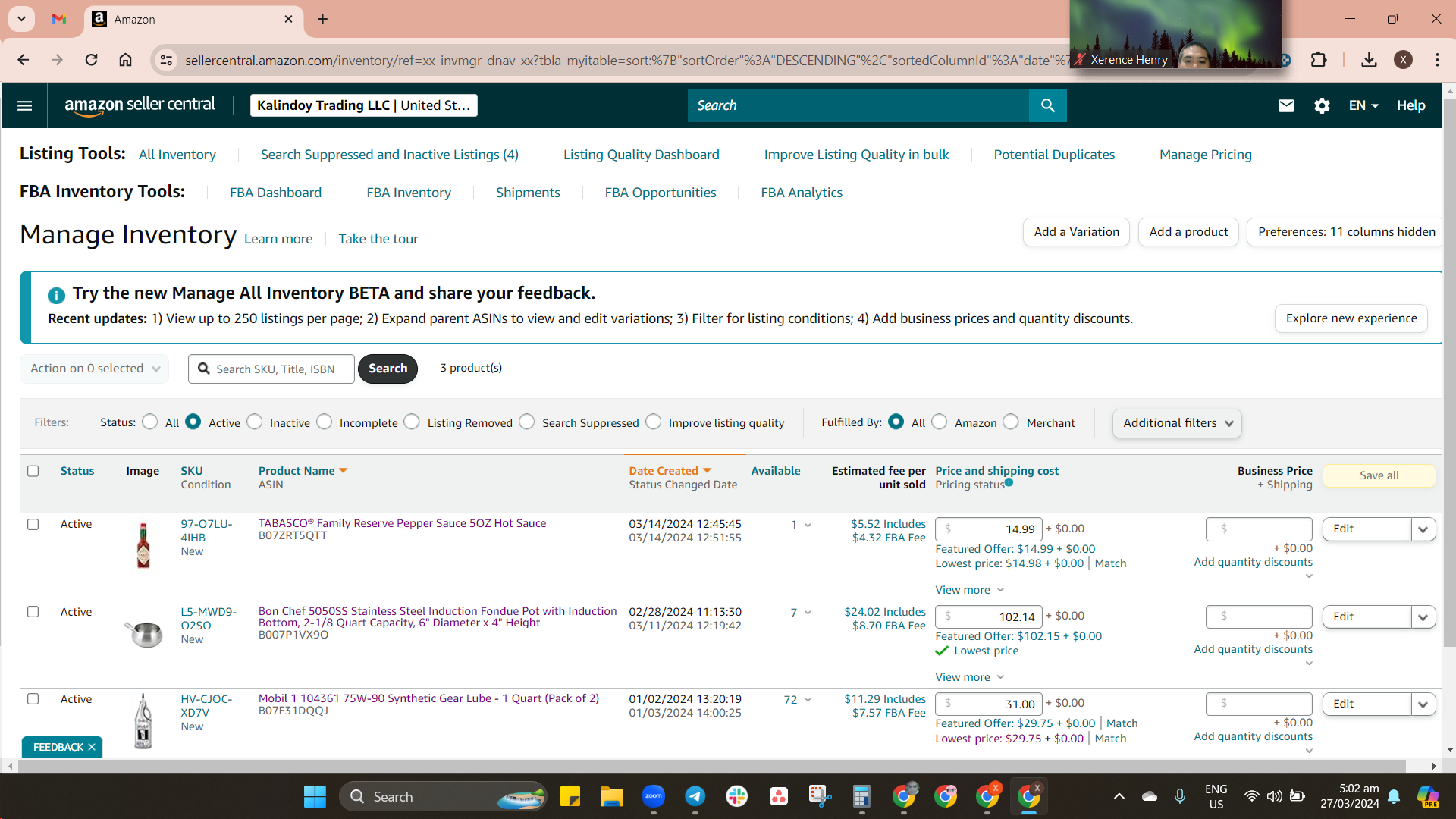1456x819 pixels.
Task: Check the Mobil 1 listing checkbox
Action: tap(33, 698)
